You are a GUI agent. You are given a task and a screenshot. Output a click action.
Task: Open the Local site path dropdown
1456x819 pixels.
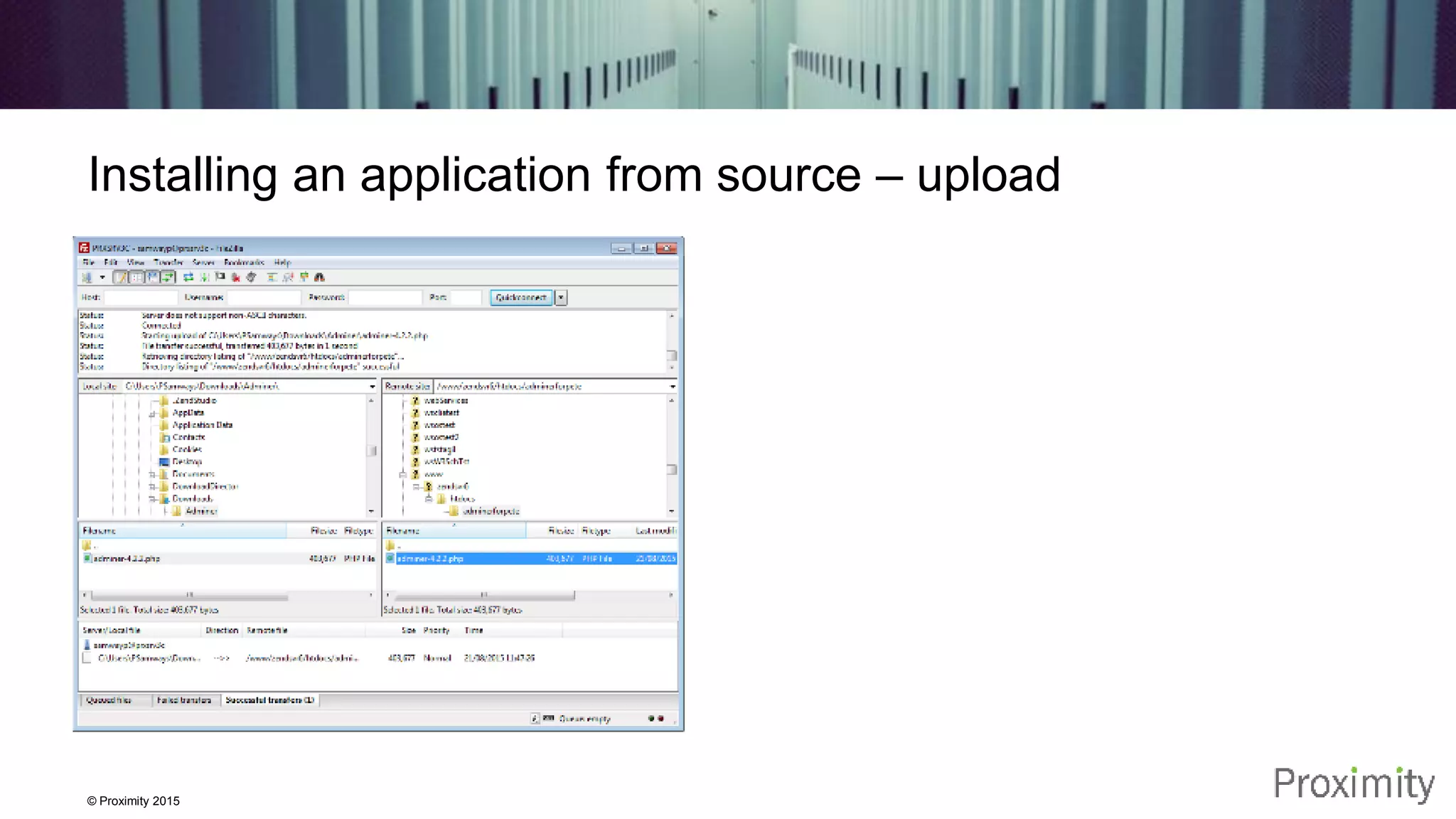[372, 387]
